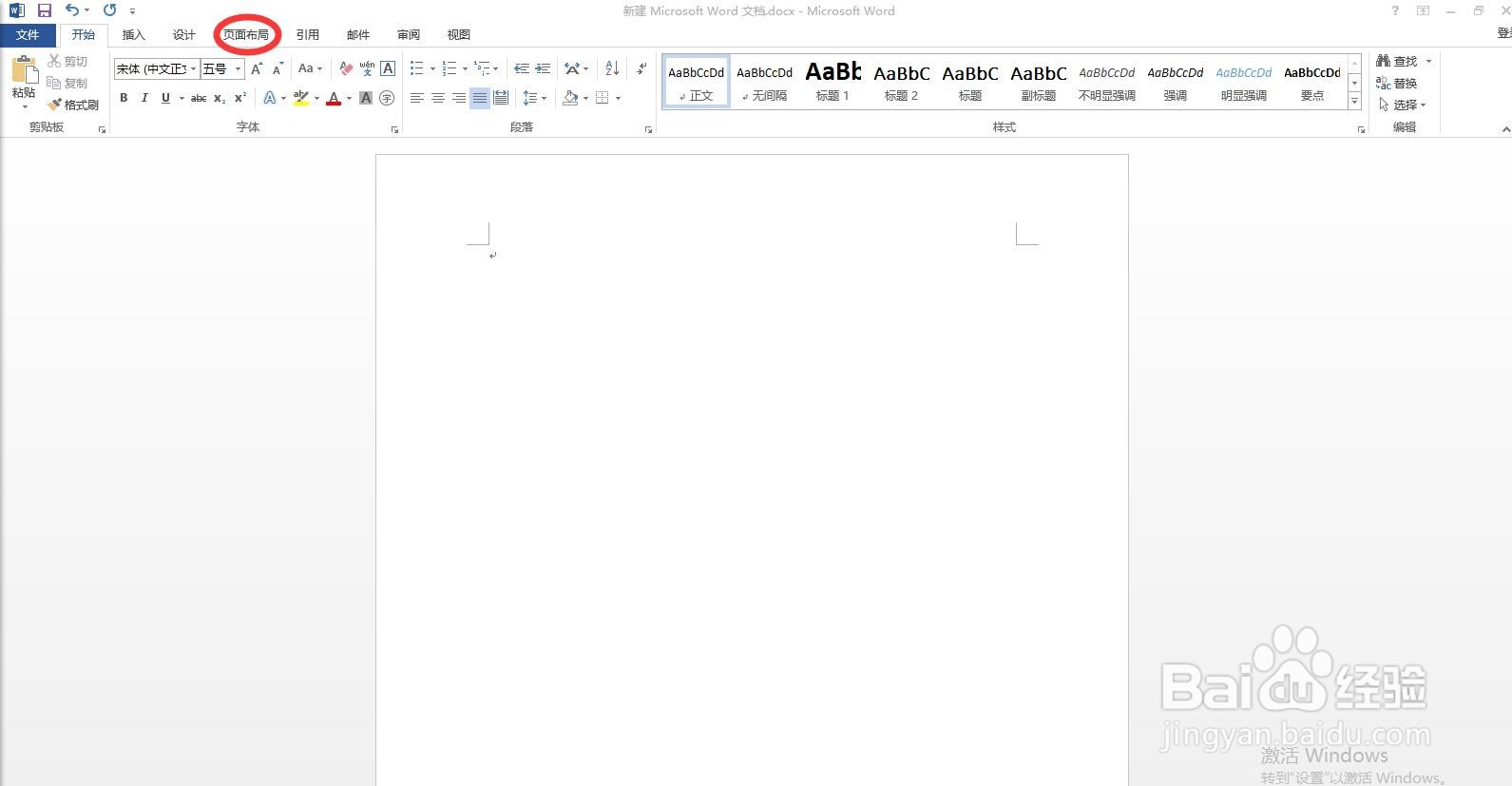
Task: Center align text
Action: (x=438, y=98)
